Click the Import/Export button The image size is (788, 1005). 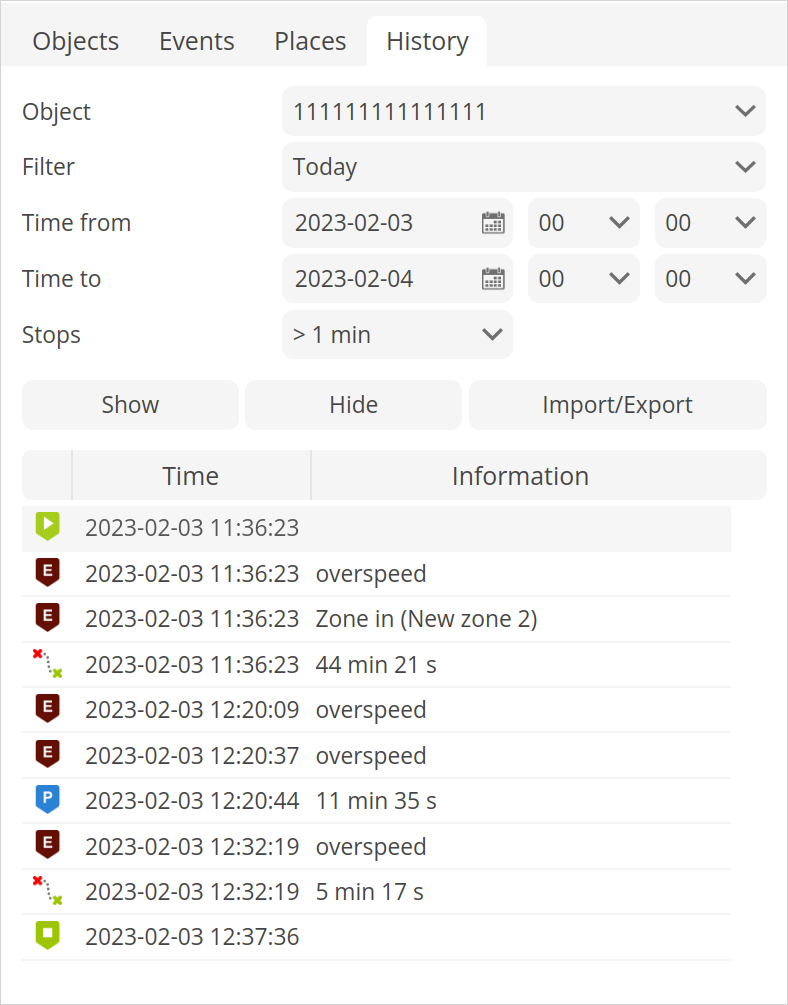[x=617, y=405]
